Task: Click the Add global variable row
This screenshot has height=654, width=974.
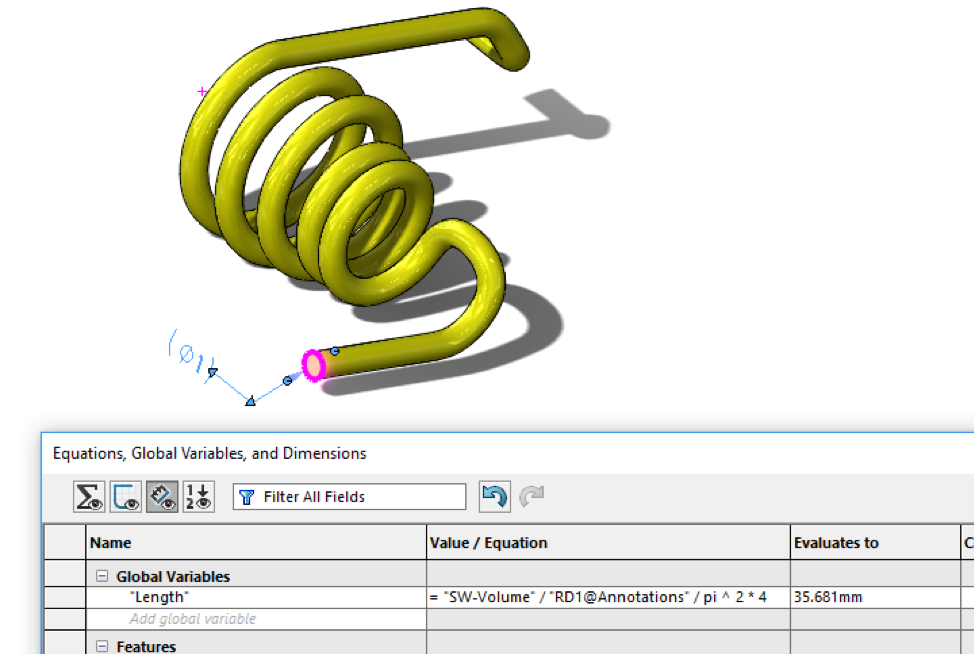Action: 256,619
